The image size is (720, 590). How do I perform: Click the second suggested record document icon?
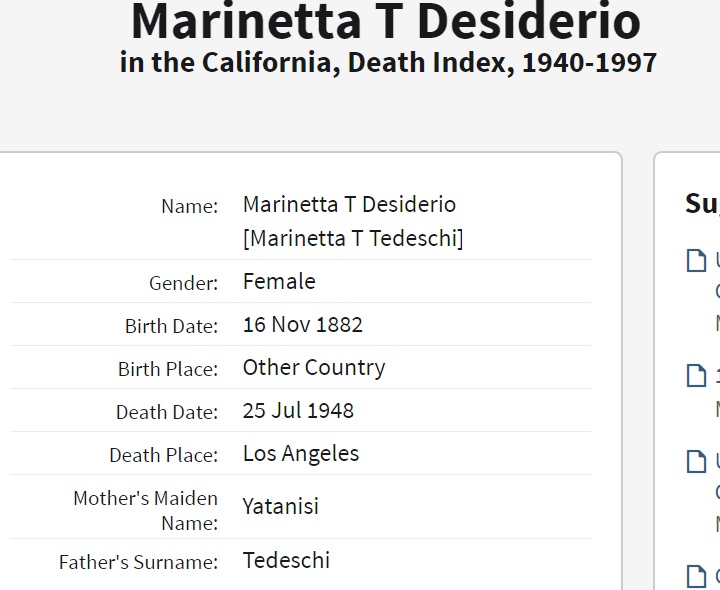tap(696, 376)
